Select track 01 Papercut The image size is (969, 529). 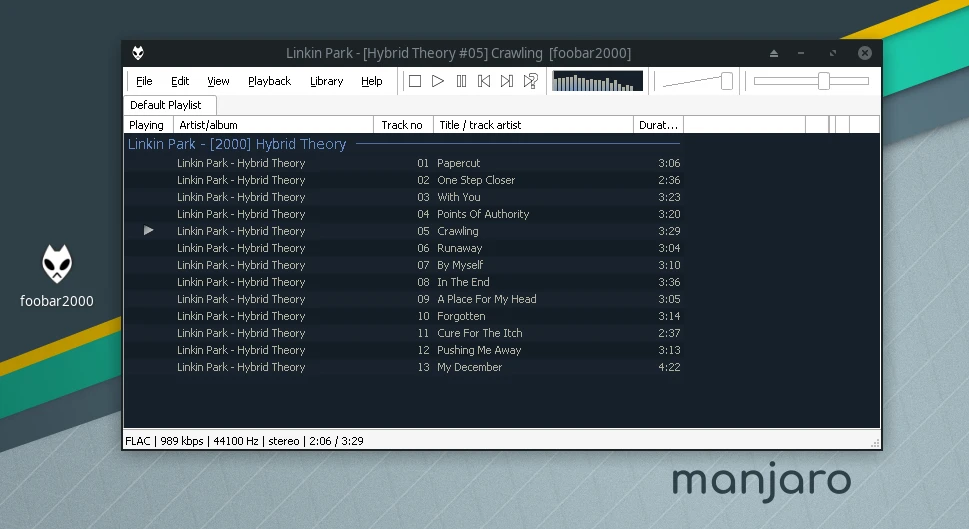click(404, 163)
